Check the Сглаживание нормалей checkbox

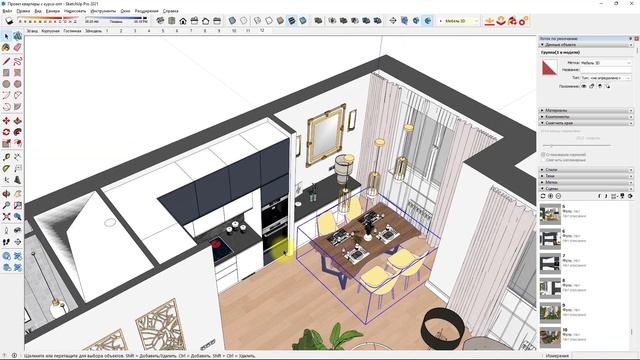click(x=543, y=155)
